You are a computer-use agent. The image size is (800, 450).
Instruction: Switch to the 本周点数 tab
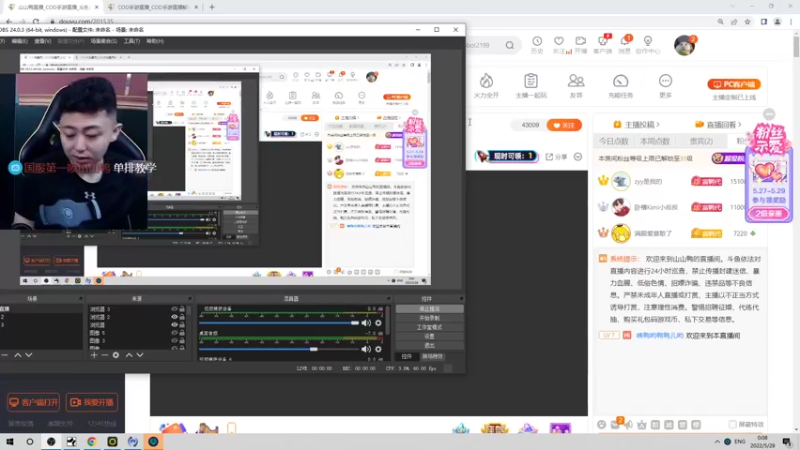click(x=655, y=141)
